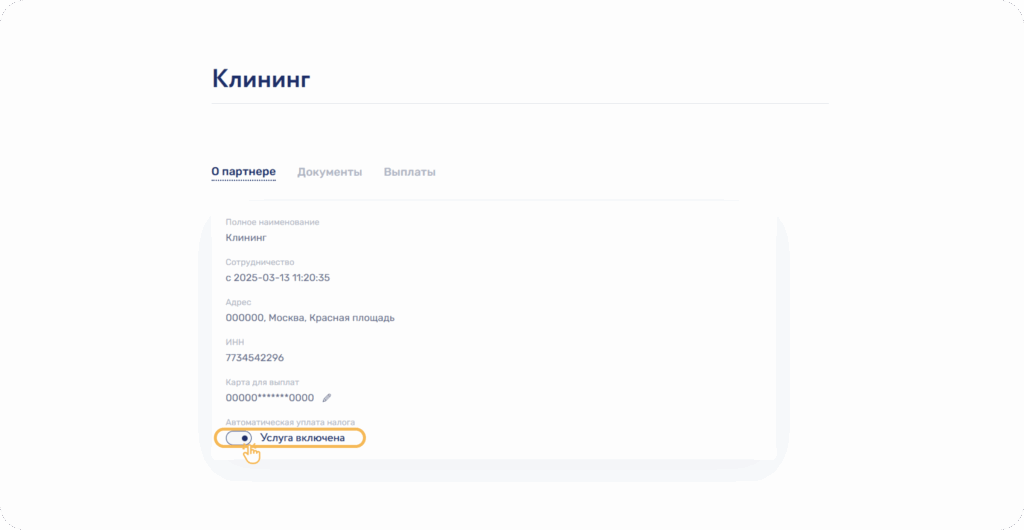The image size is (1024, 530).
Task: Click the orange hand pointer icon
Action: (x=251, y=455)
